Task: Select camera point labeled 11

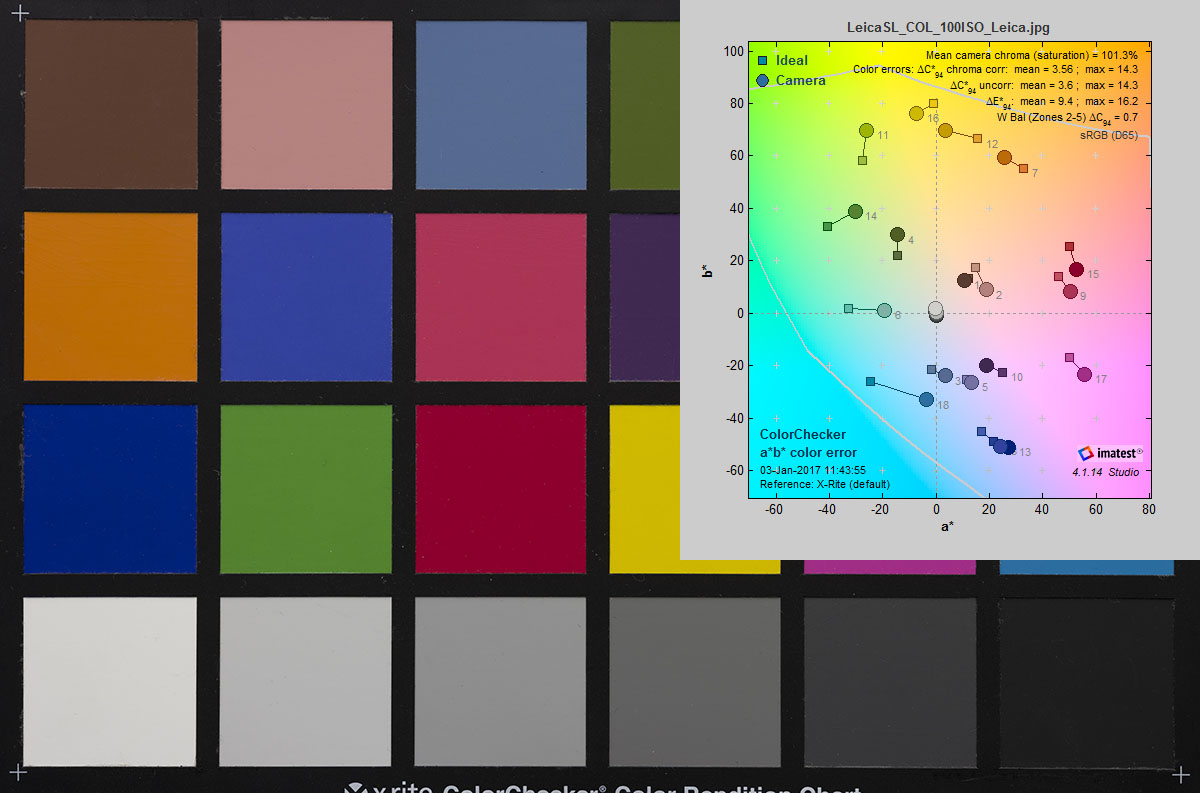Action: coord(866,131)
